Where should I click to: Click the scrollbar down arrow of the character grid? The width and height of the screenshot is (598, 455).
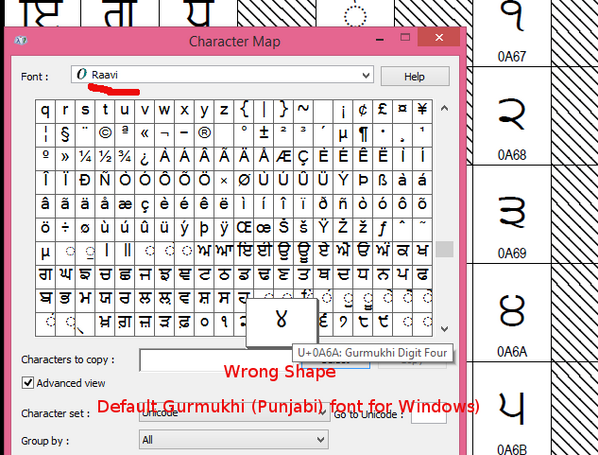444,328
